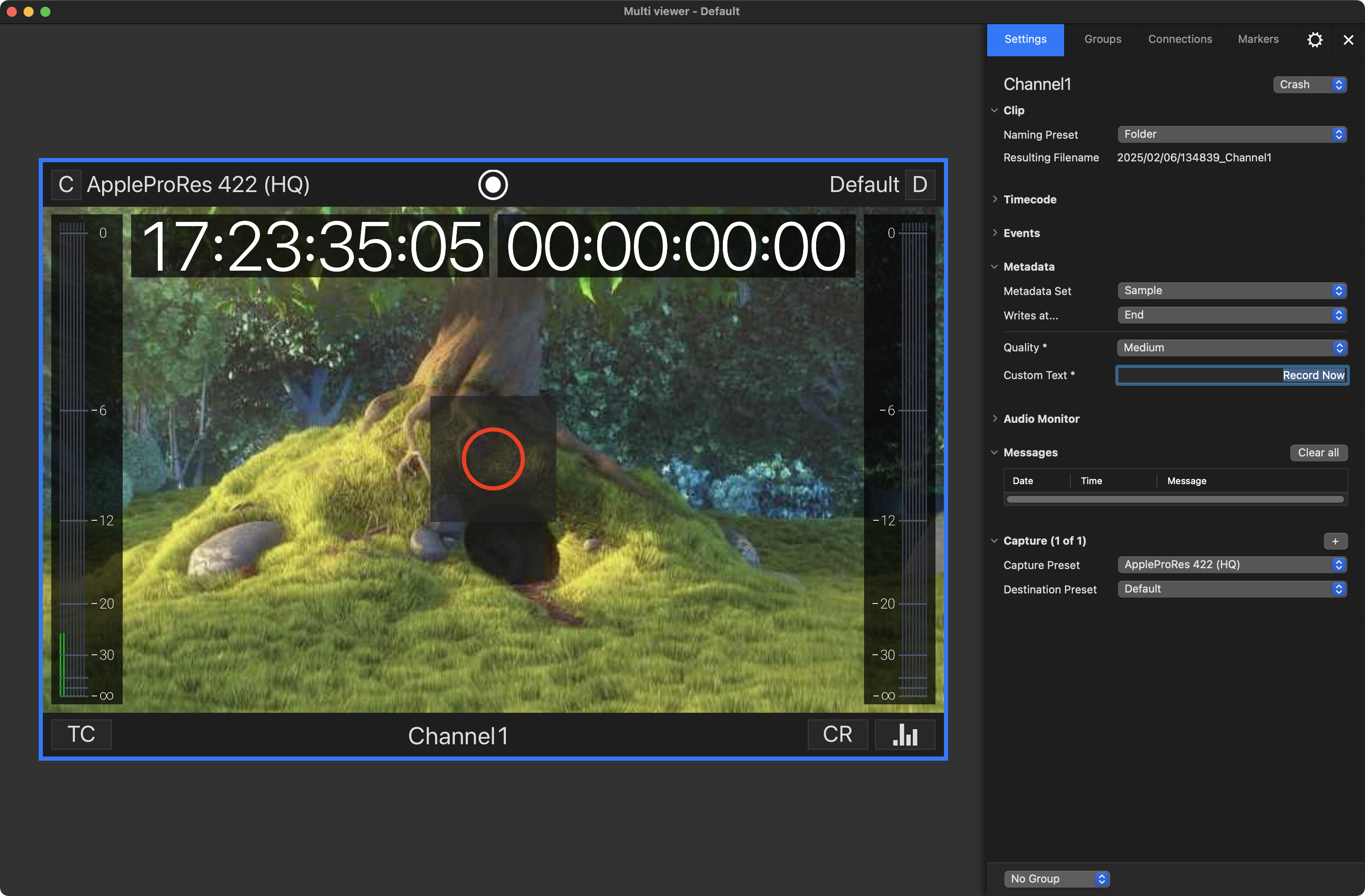Collapse the Metadata section
Image resolution: width=1365 pixels, height=896 pixels.
click(x=994, y=267)
